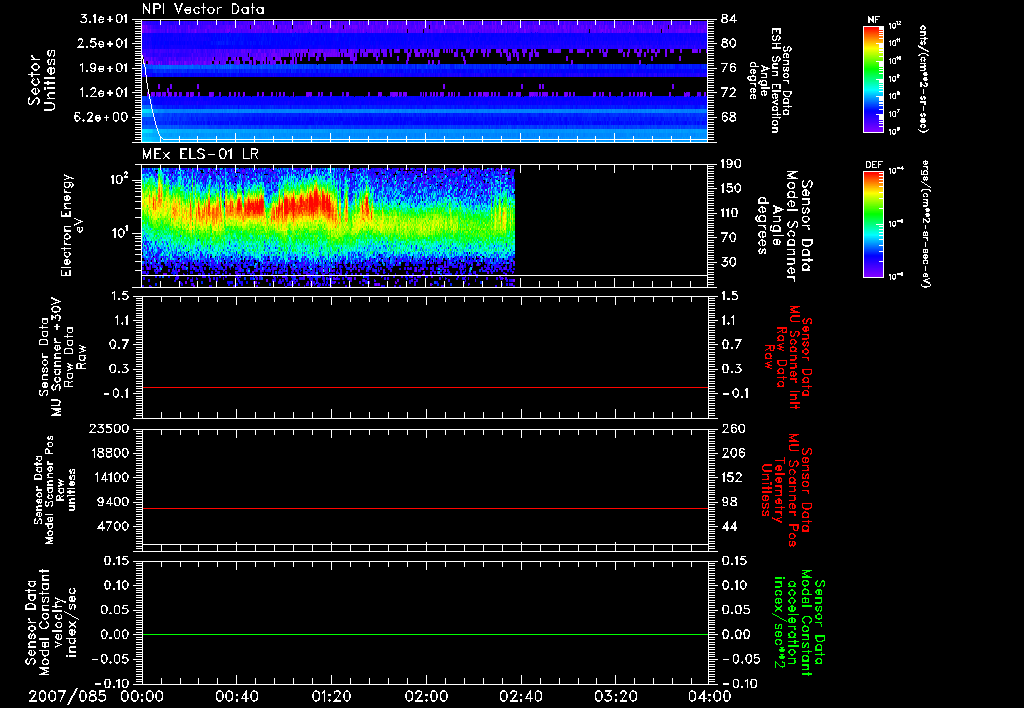Click the red line in the MU Scanner +30V plot
Image resolution: width=1024 pixels, height=708 pixels.
pyautogui.click(x=424, y=388)
